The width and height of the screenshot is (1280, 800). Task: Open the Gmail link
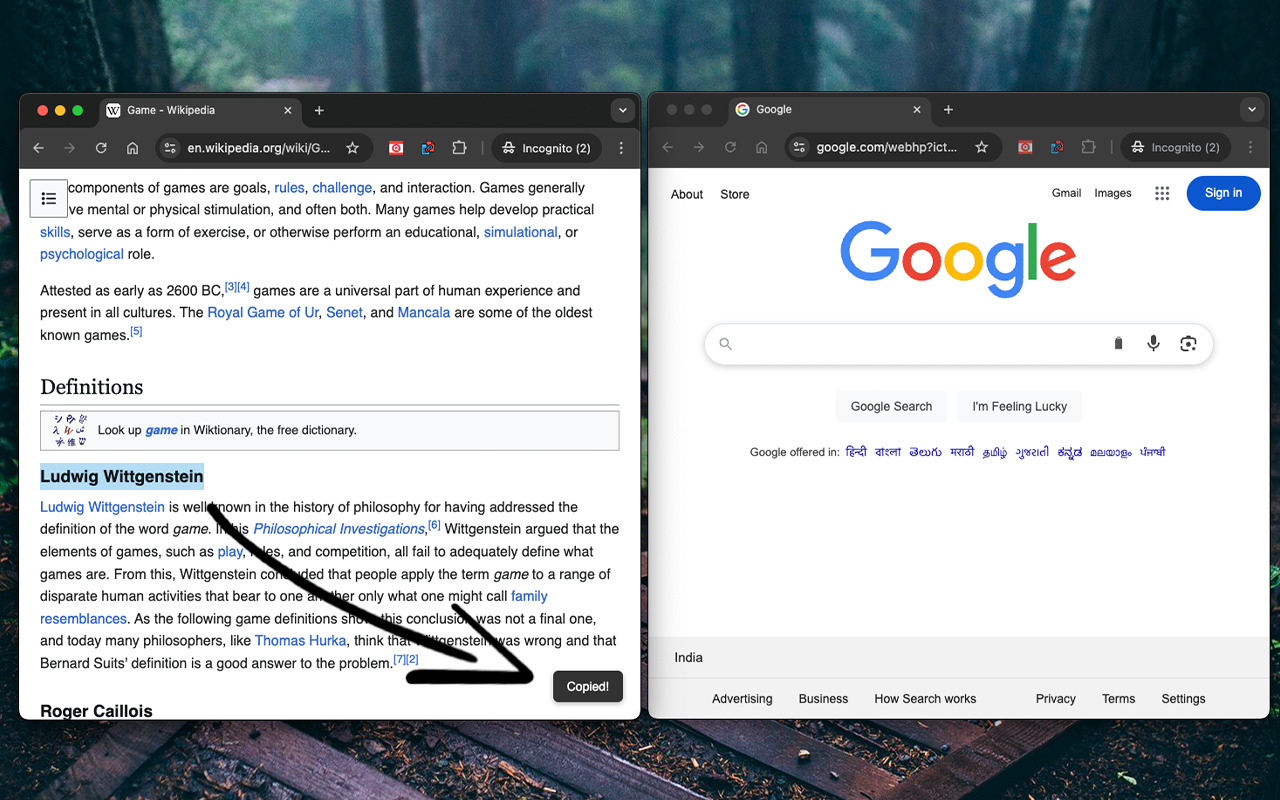(1066, 193)
